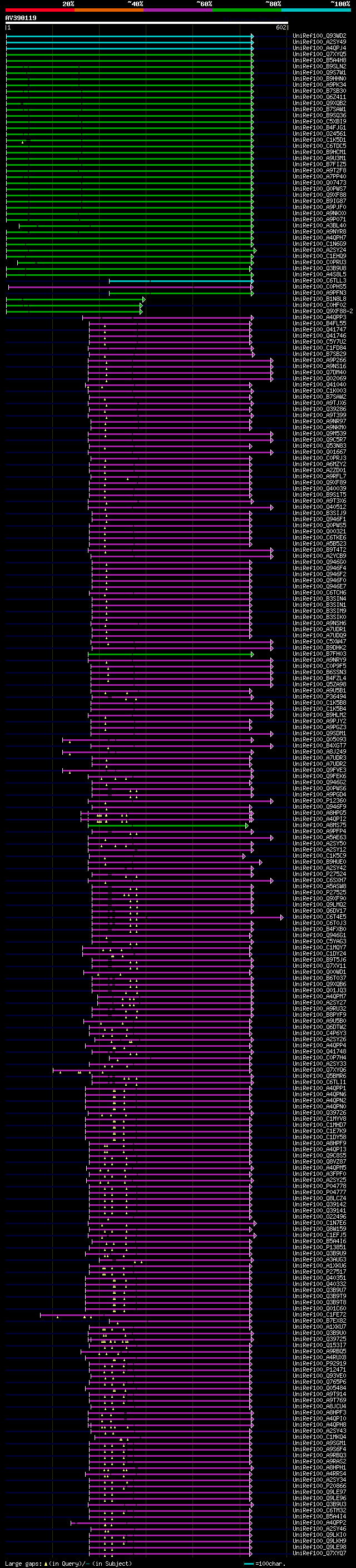Open hit UniRef100_A4QPJ4
The width and height of the screenshot is (356, 1568).
coord(319,48)
